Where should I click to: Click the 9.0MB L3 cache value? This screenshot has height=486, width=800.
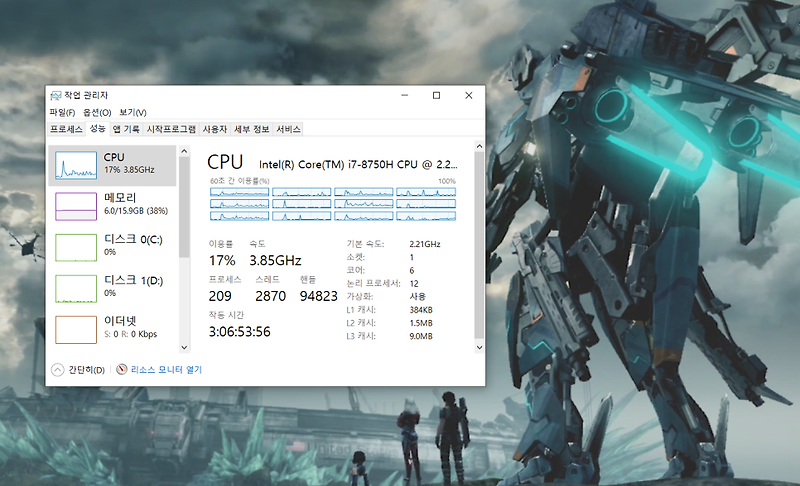421,337
